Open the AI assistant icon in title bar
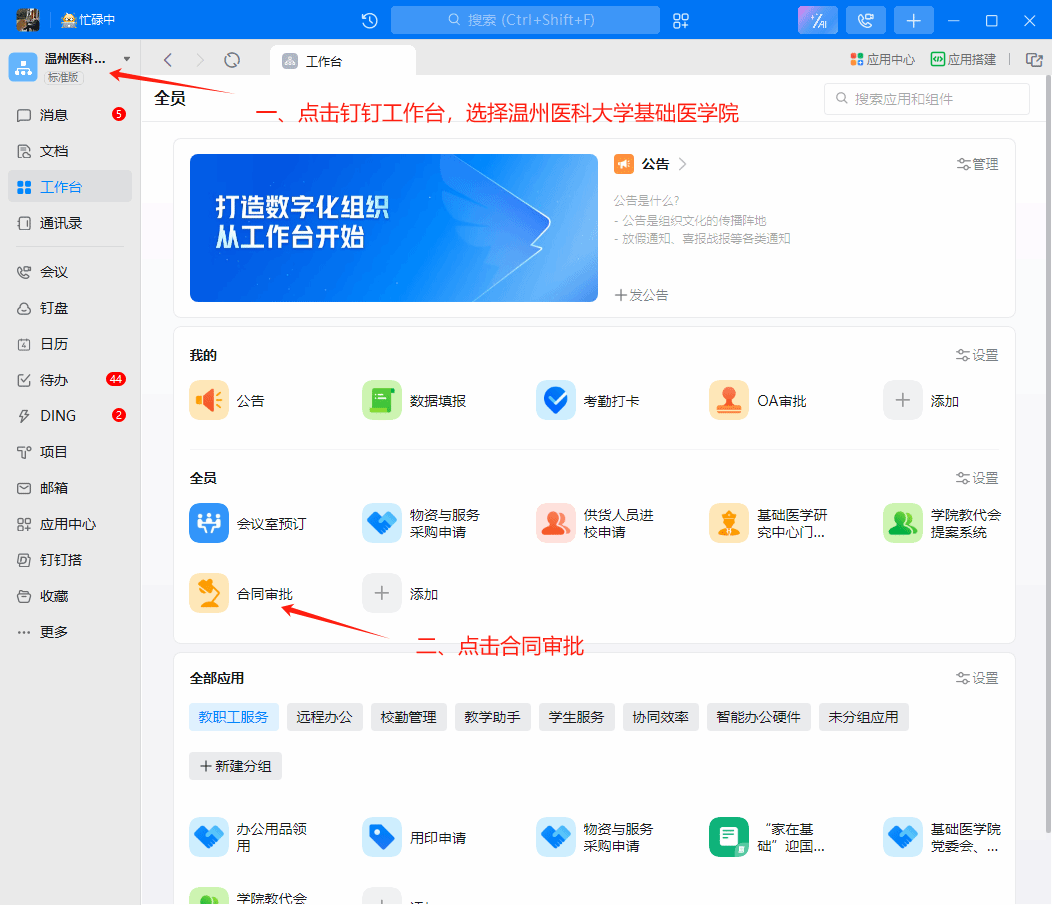 817,20
